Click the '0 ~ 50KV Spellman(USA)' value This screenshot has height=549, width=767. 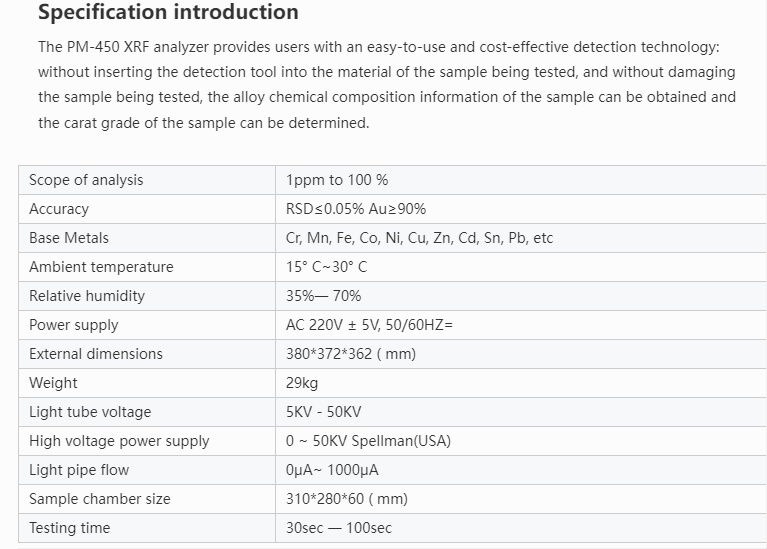tap(368, 441)
